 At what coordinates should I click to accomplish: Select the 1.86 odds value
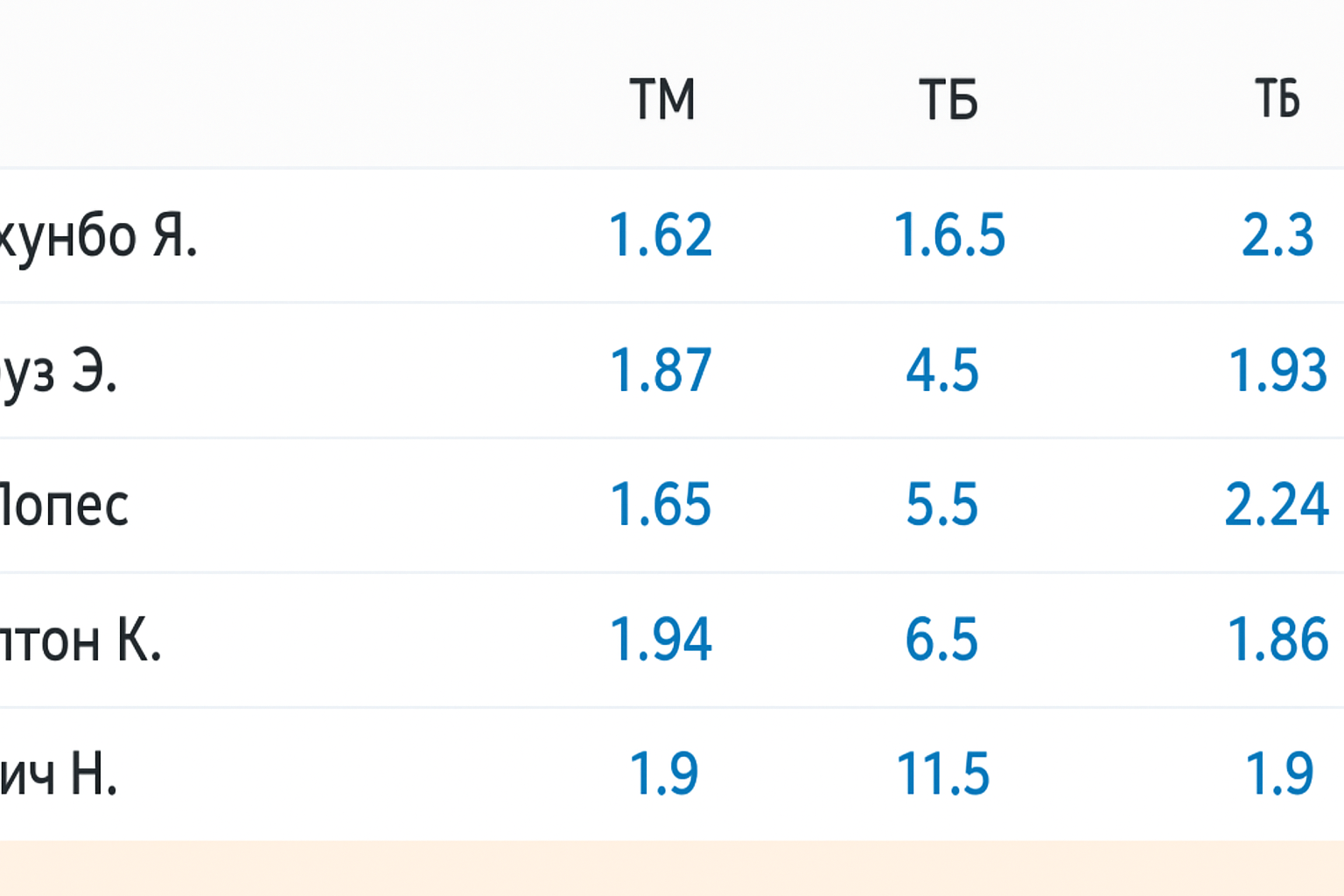click(1277, 640)
